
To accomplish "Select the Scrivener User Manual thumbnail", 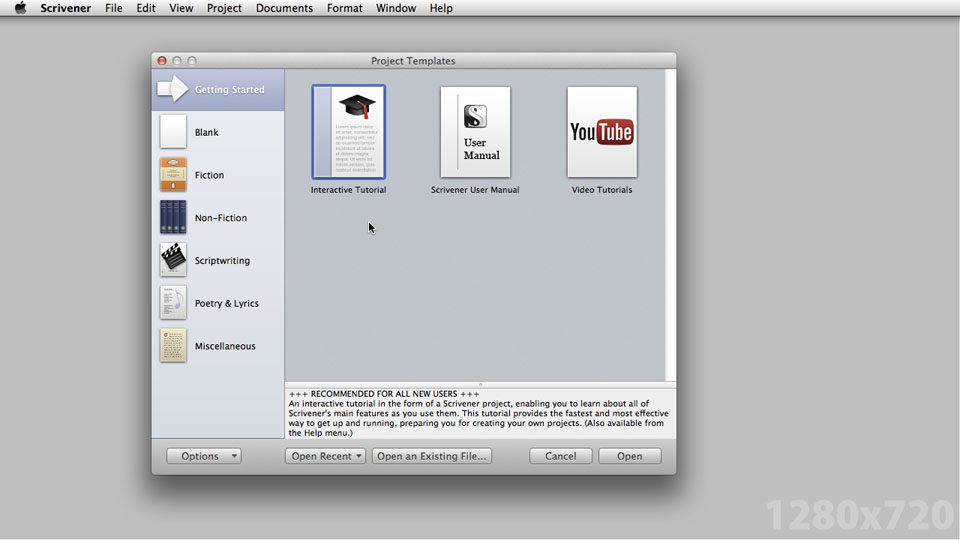I will (475, 132).
